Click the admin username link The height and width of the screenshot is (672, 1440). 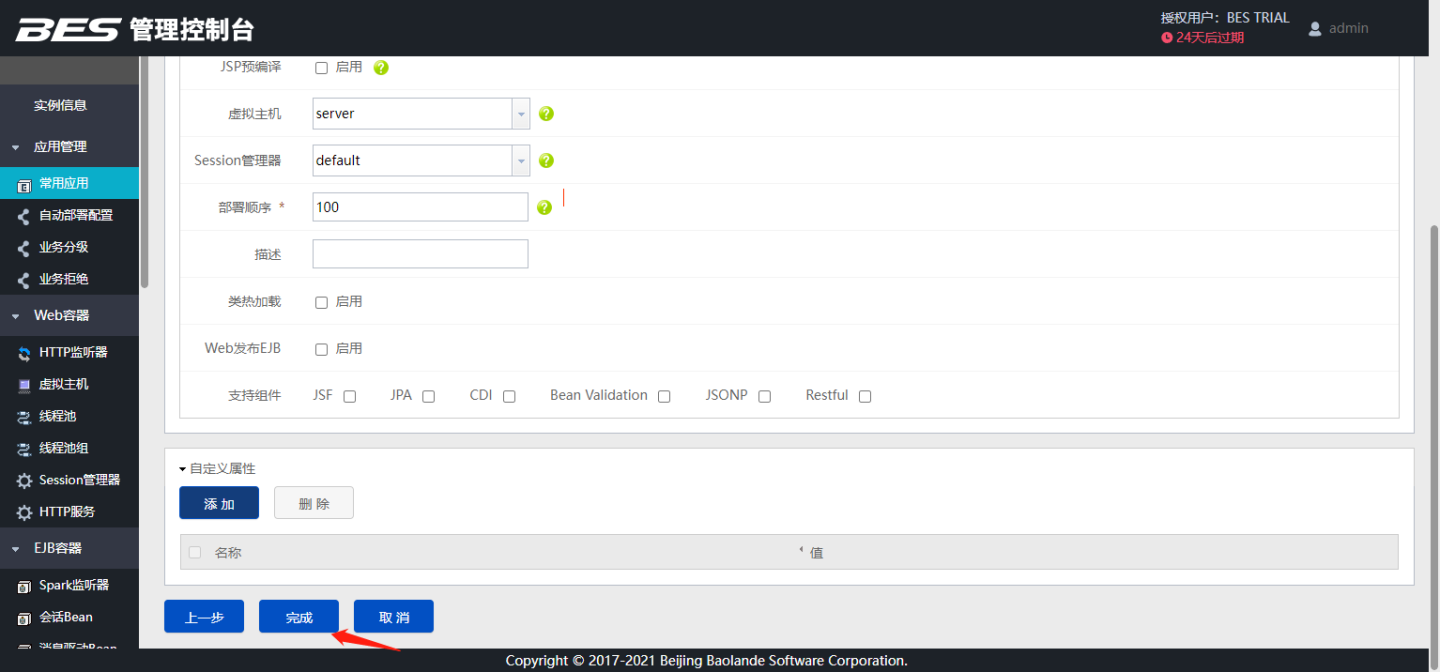(1349, 28)
